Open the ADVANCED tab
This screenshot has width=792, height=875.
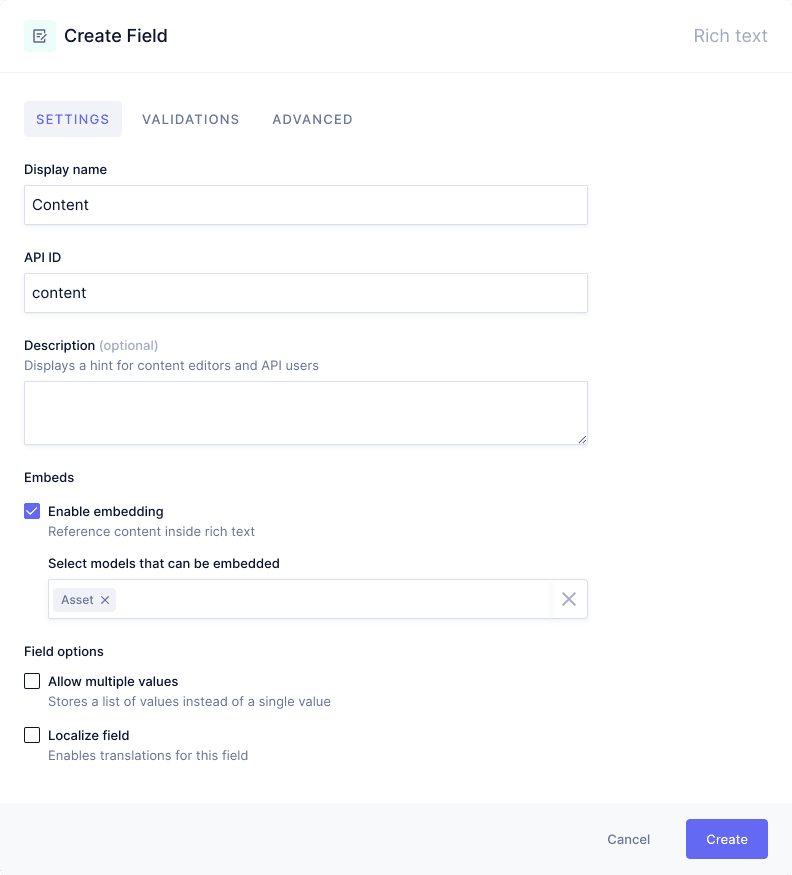[x=312, y=119]
